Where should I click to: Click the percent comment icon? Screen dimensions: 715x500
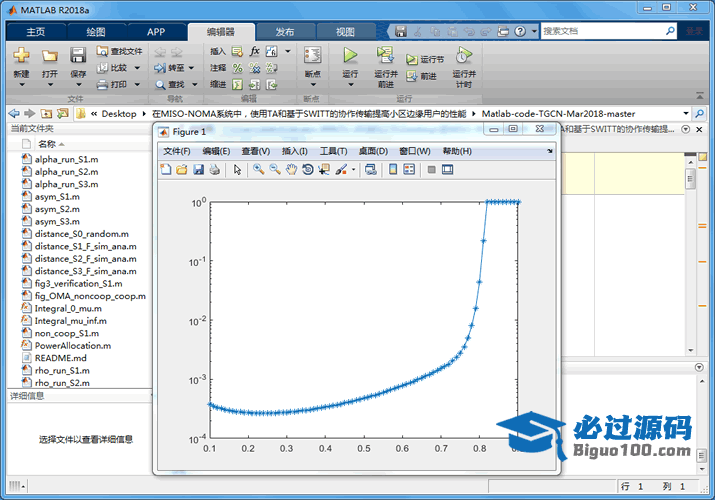pos(237,68)
